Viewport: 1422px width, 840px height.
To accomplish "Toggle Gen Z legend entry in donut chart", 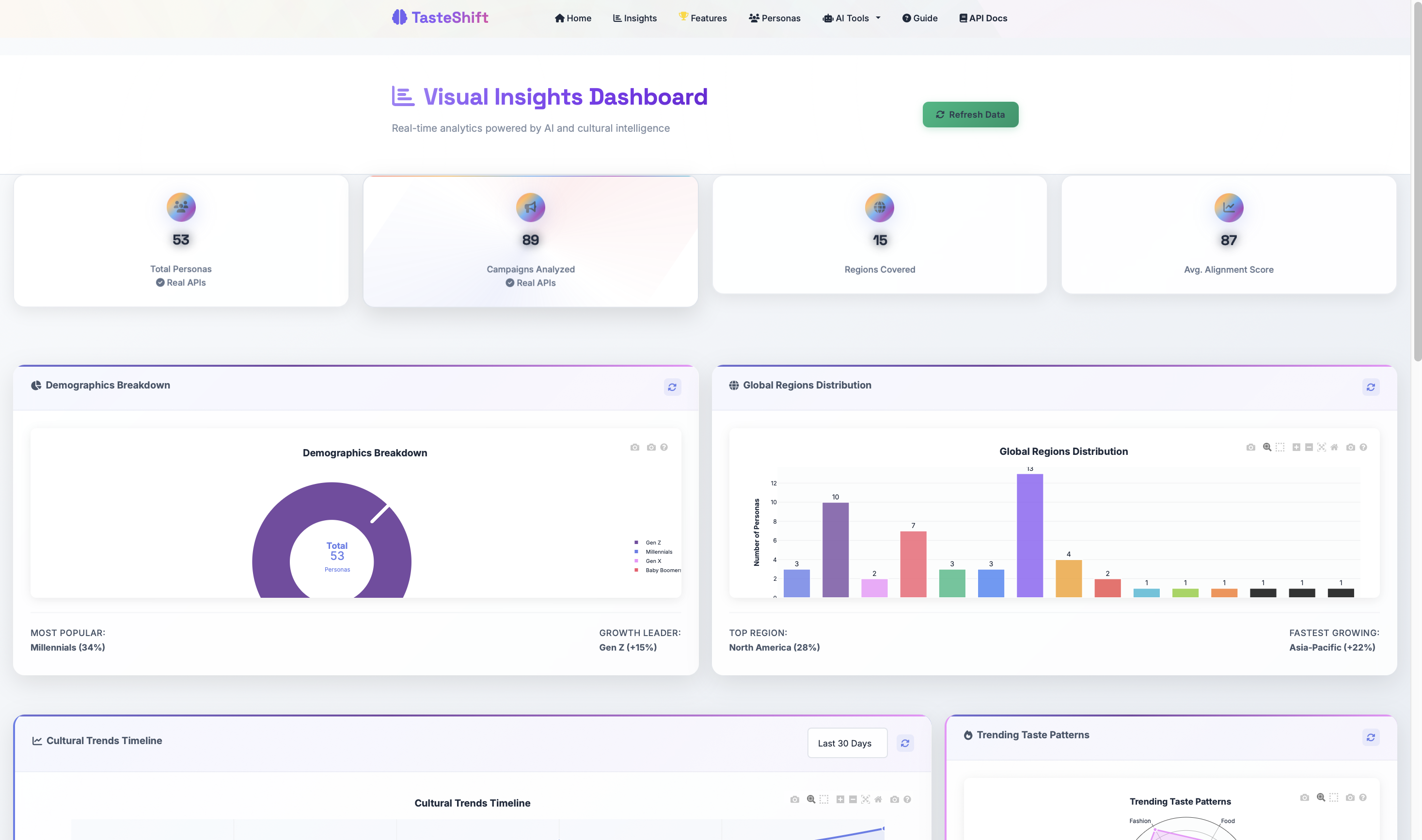I will pos(652,542).
